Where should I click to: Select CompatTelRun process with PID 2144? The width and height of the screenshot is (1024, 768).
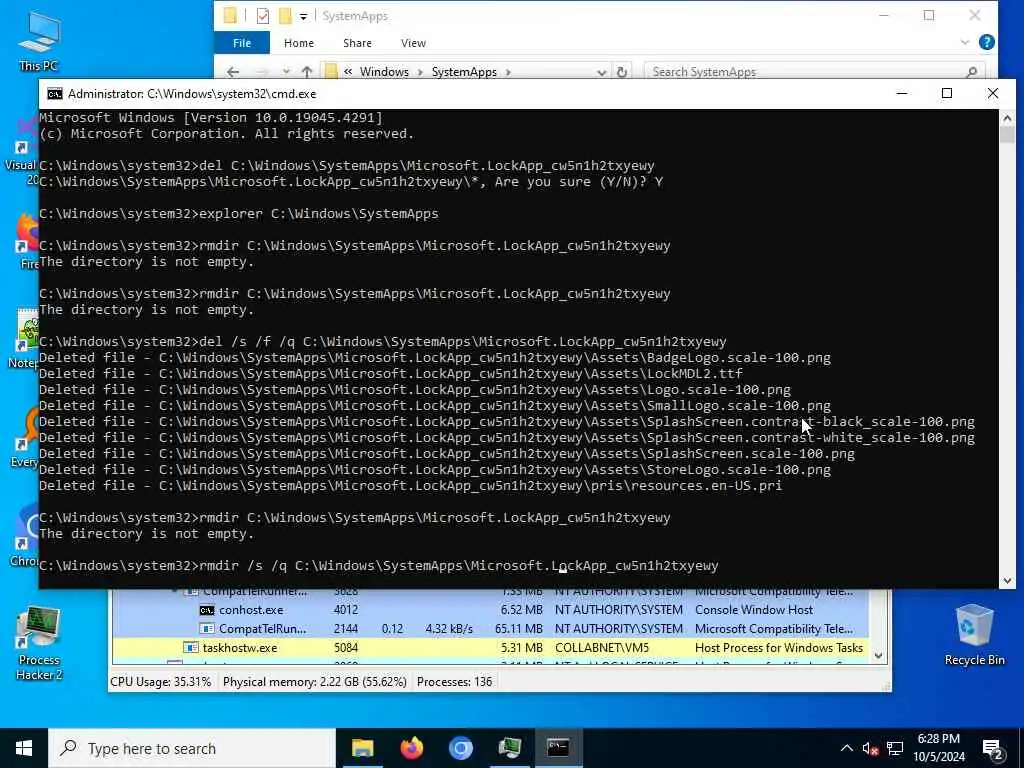pyautogui.click(x=490, y=629)
